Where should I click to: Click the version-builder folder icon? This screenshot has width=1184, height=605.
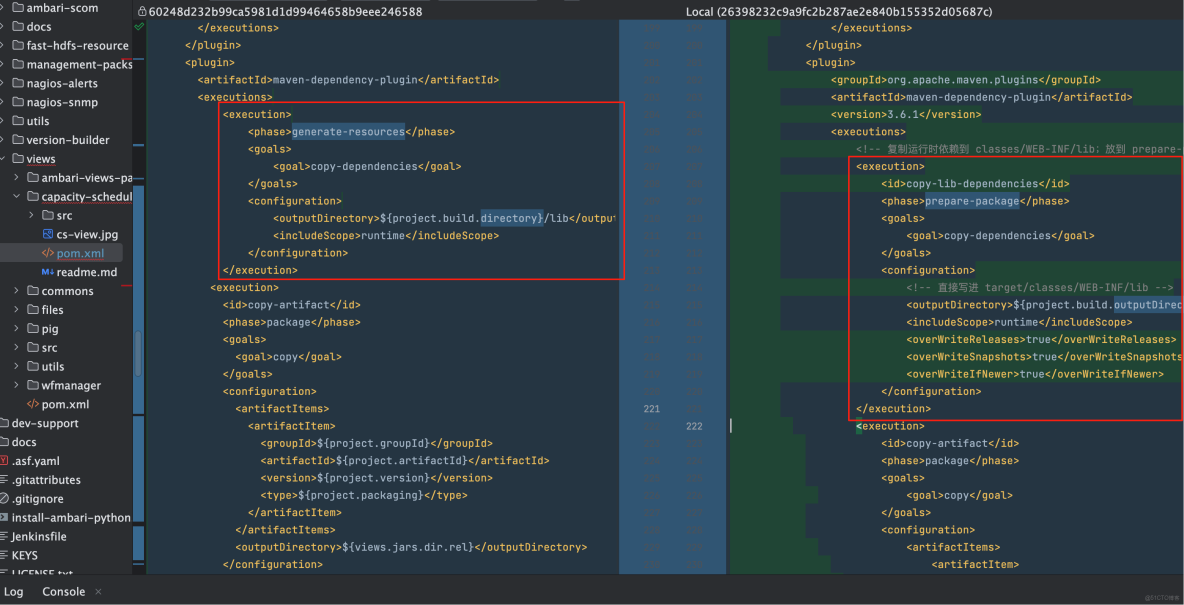coord(18,140)
